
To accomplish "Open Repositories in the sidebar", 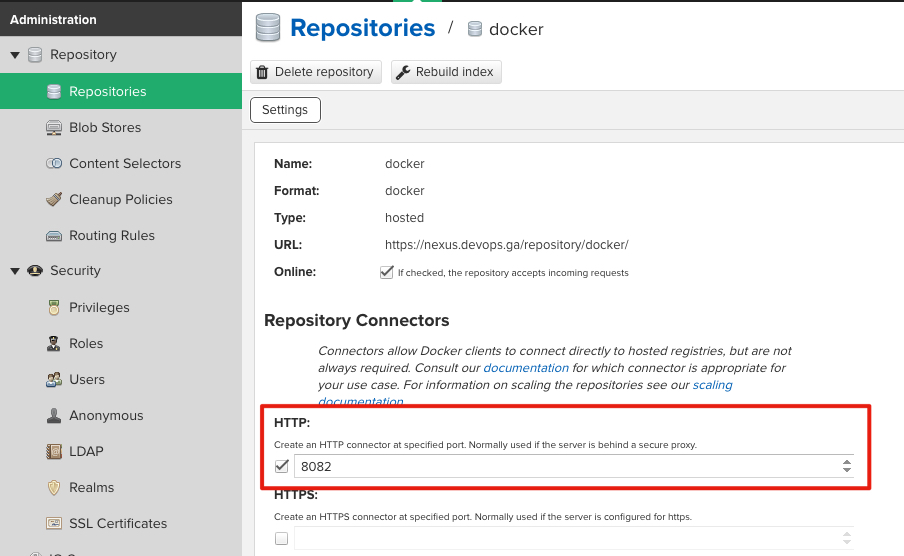I will (x=121, y=91).
